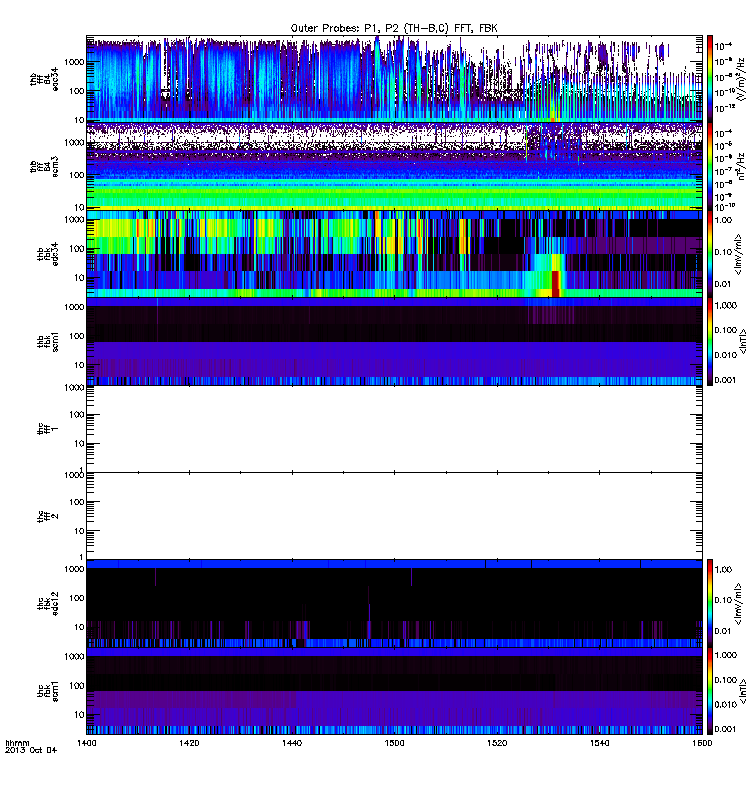Click inside the bottom thc fbk scm1 spectrogram
The height and width of the screenshot is (800, 750).
click(x=394, y=691)
